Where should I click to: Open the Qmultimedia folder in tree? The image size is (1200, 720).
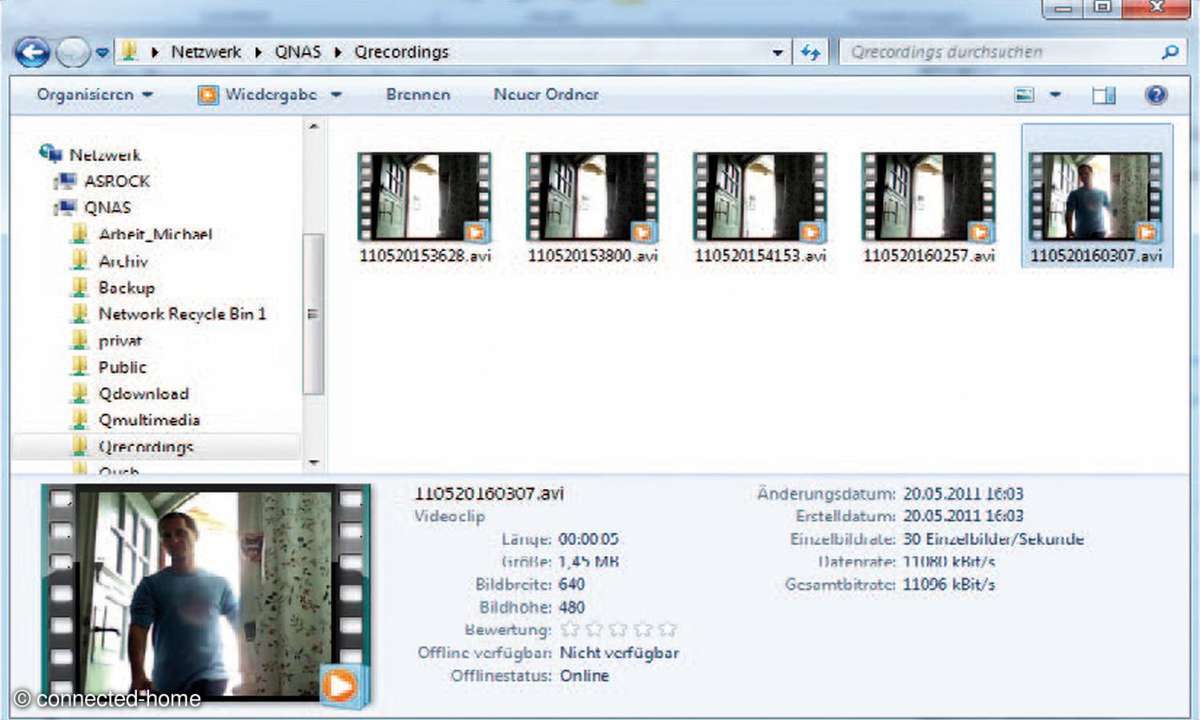[x=149, y=420]
